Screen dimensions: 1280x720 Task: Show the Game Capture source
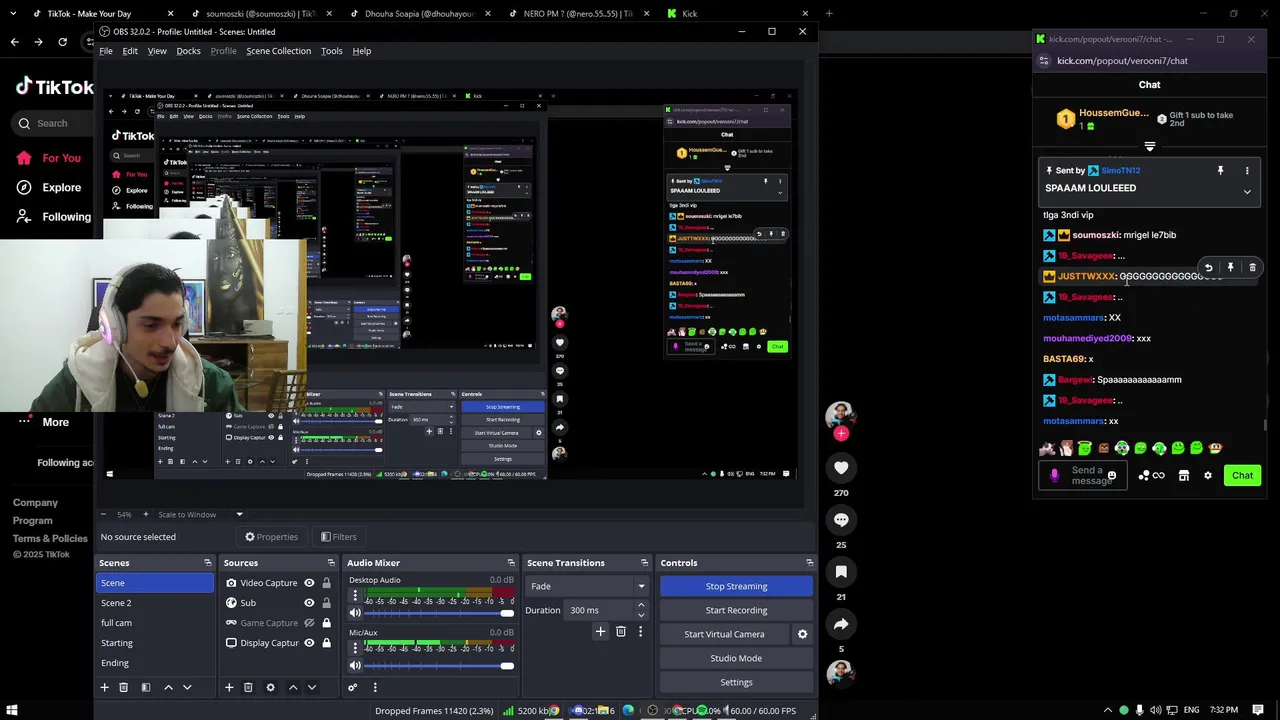click(309, 623)
